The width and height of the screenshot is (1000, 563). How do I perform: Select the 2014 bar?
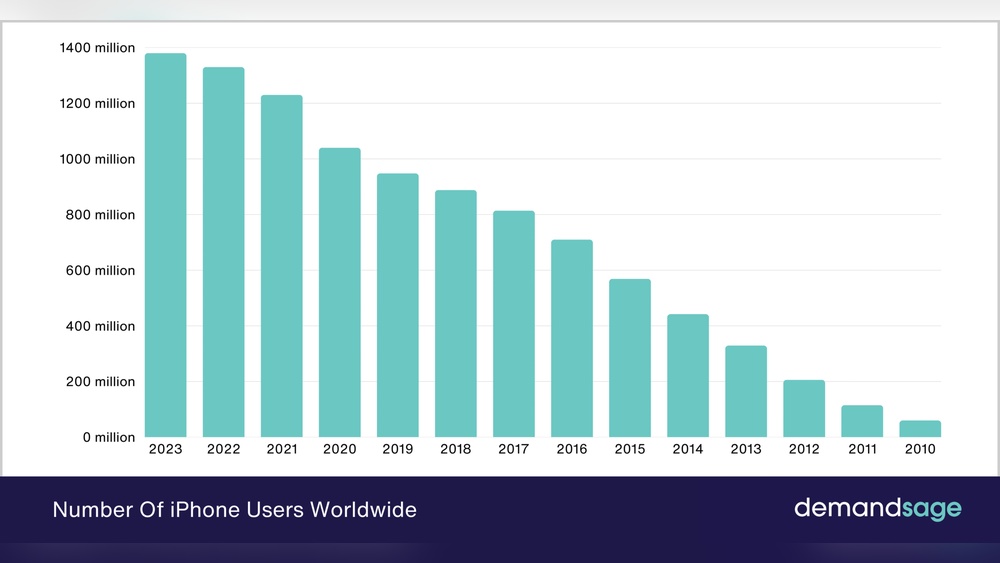coord(688,376)
